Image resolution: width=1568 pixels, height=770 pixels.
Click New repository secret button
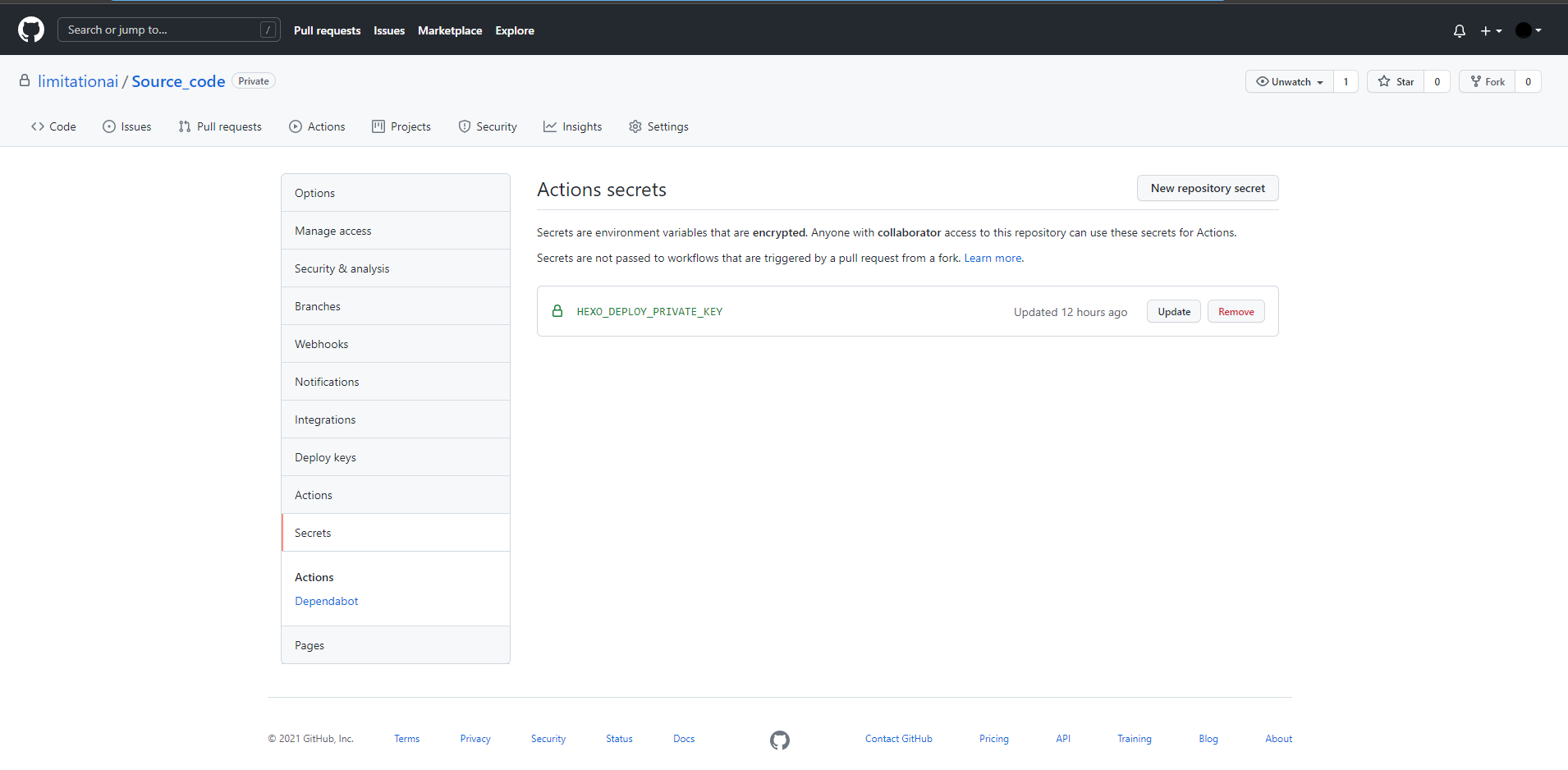1208,188
